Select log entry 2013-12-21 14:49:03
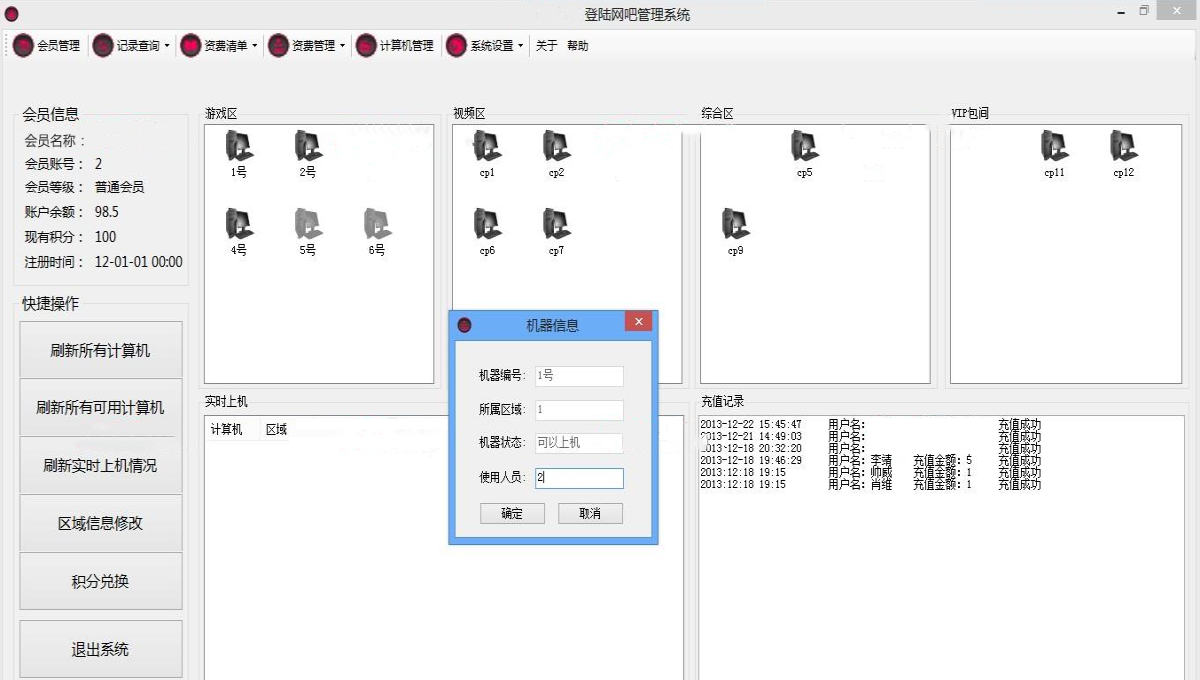Viewport: 1200px width, 680px height. tap(870, 437)
